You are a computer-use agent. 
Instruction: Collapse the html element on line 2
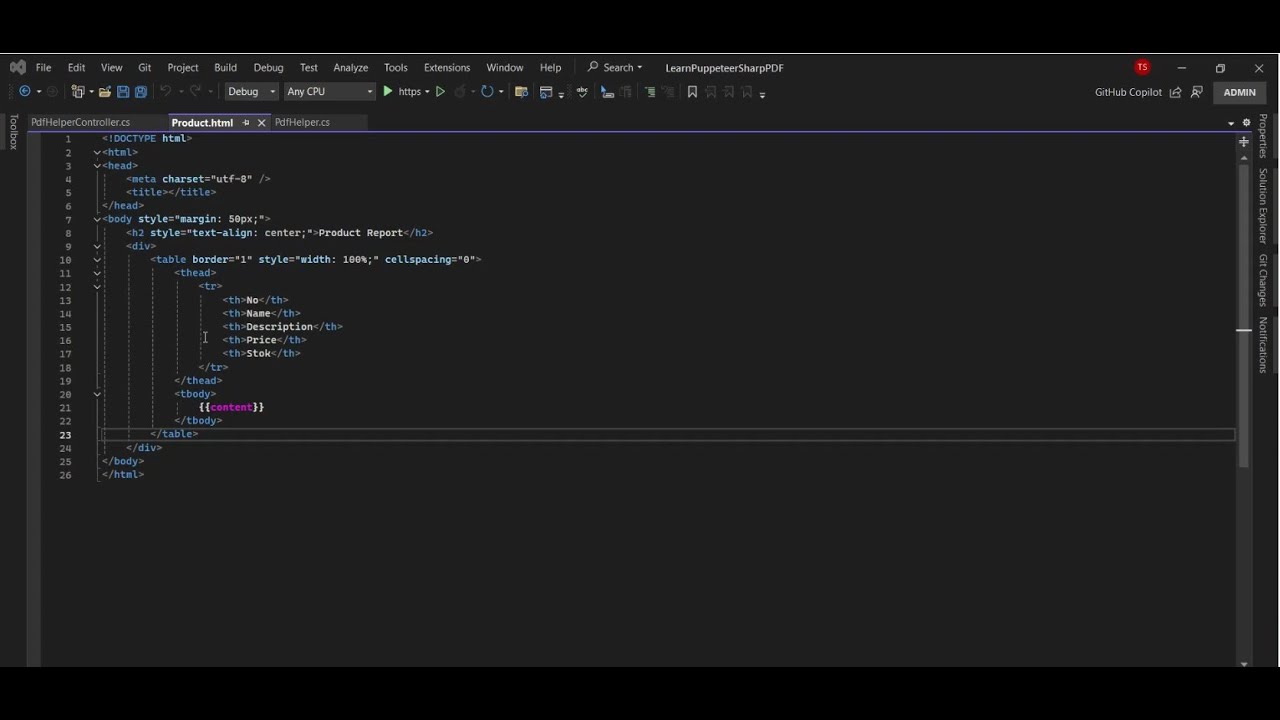click(x=97, y=152)
